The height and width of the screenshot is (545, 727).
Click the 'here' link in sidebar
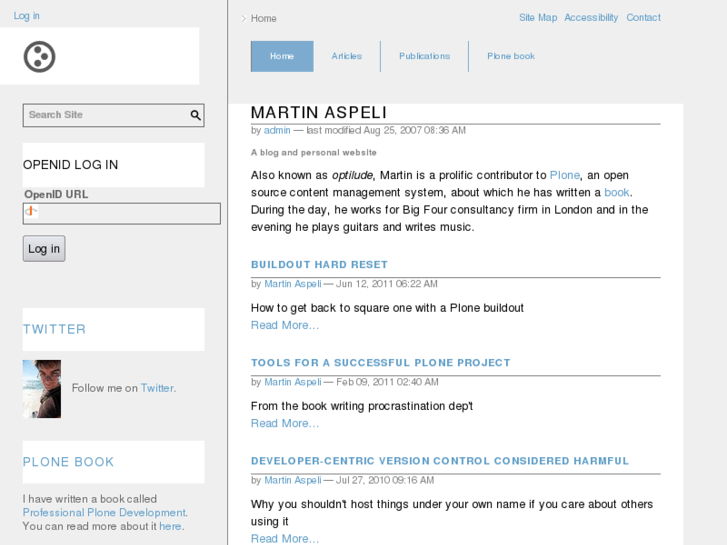170,526
